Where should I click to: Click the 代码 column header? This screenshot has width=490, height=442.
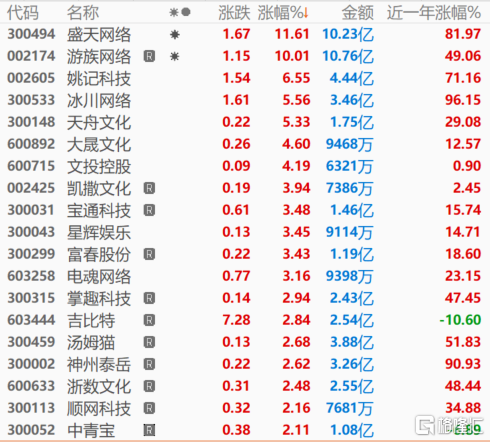click(x=23, y=13)
